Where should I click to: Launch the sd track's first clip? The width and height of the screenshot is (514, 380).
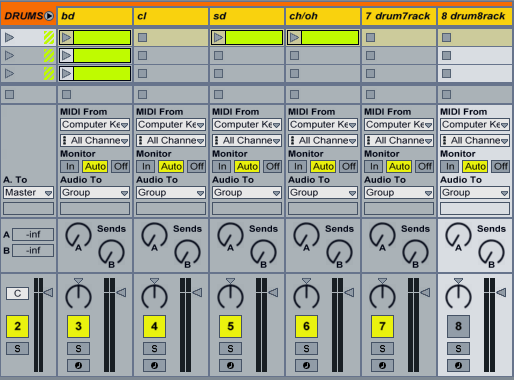coord(219,37)
